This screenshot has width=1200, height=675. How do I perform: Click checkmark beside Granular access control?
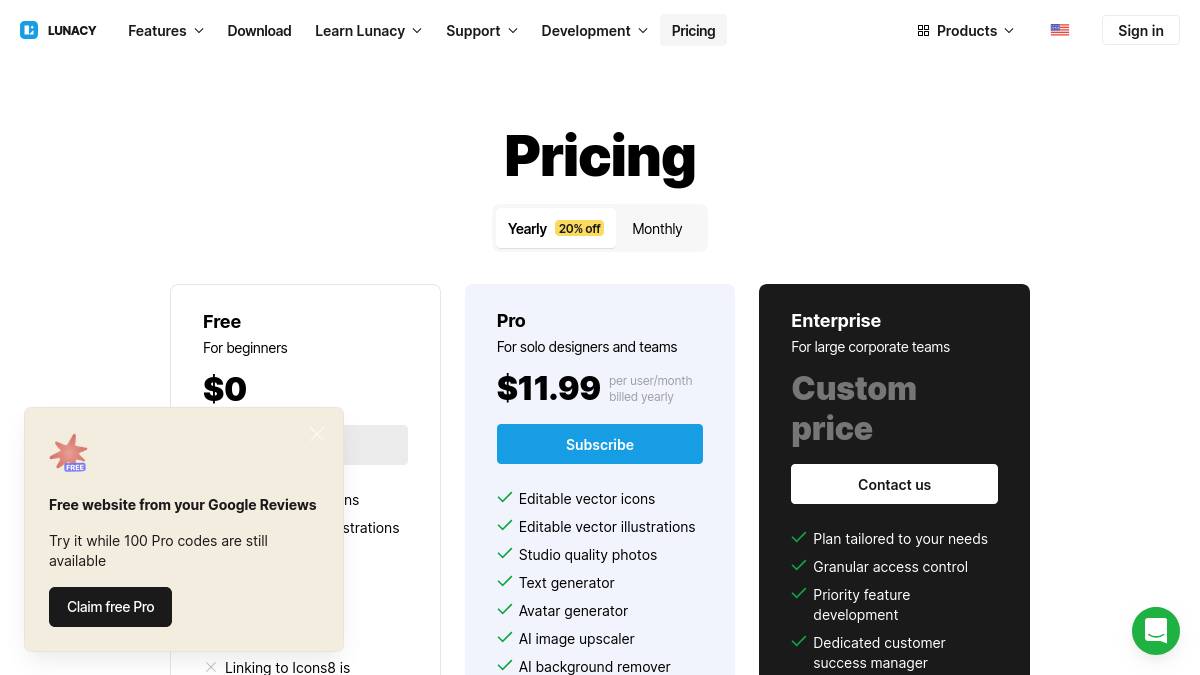tap(799, 565)
